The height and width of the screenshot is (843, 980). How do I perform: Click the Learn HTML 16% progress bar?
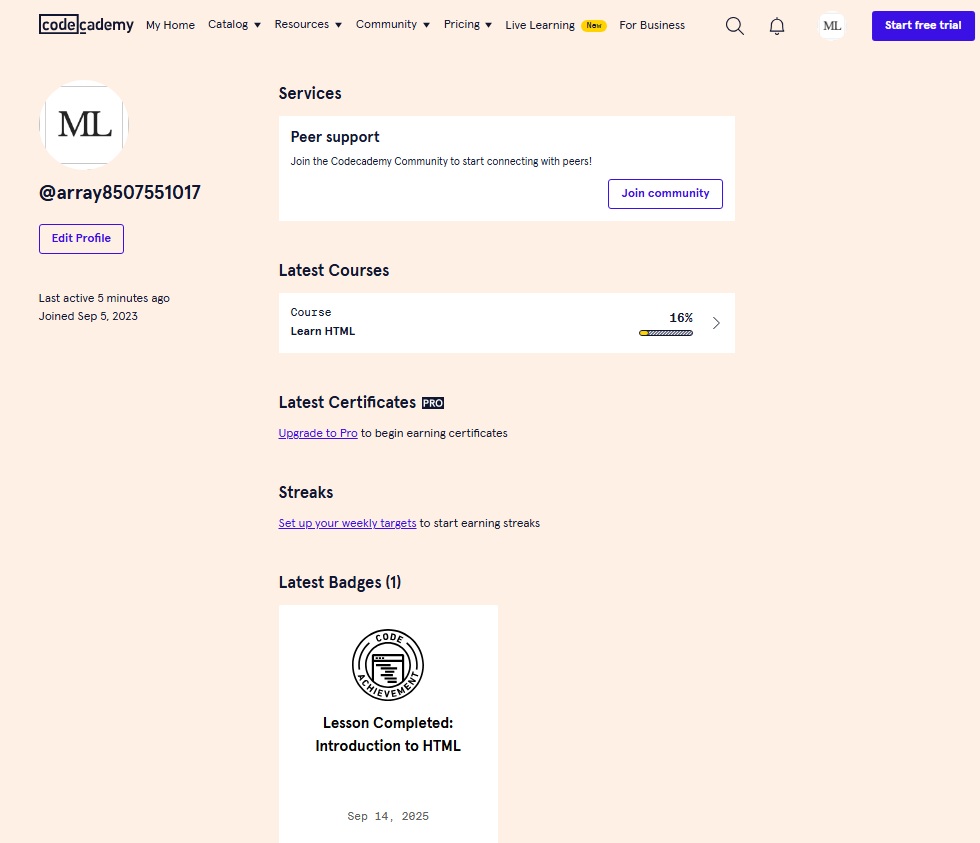666,332
